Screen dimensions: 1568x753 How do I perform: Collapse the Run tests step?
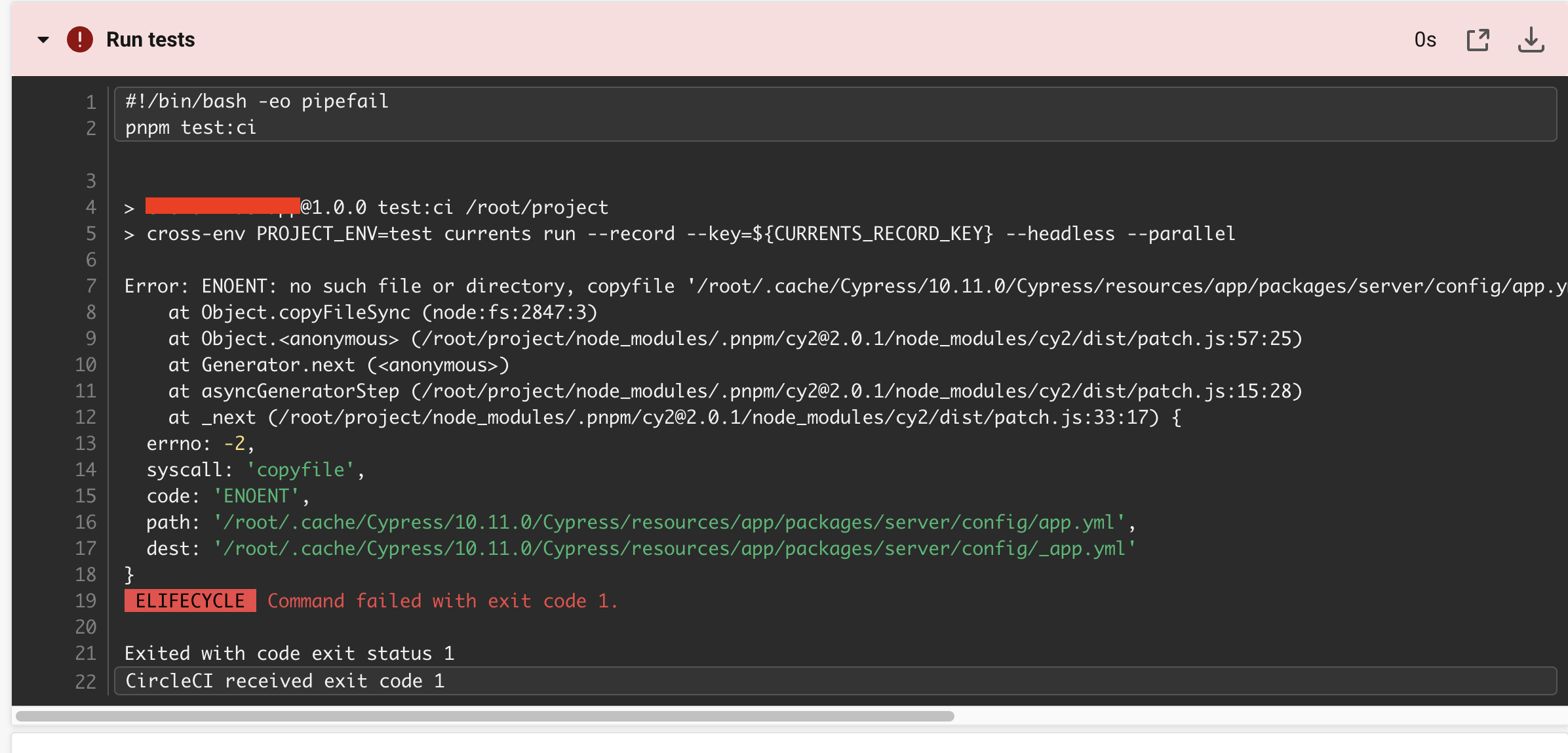point(43,39)
